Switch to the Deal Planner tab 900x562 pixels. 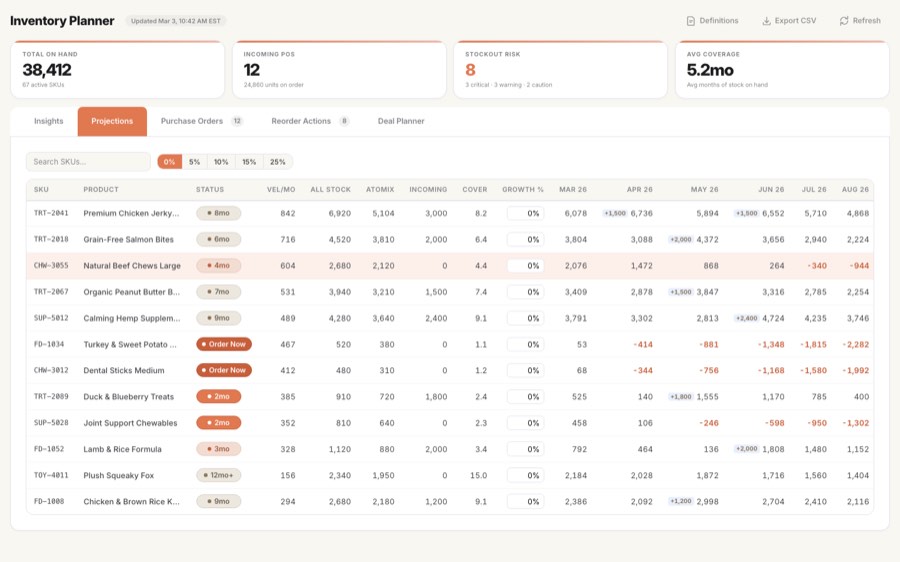pyautogui.click(x=401, y=121)
